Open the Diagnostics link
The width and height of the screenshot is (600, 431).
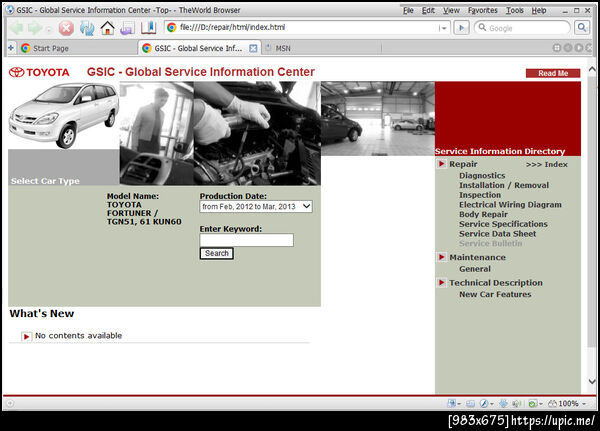point(482,175)
